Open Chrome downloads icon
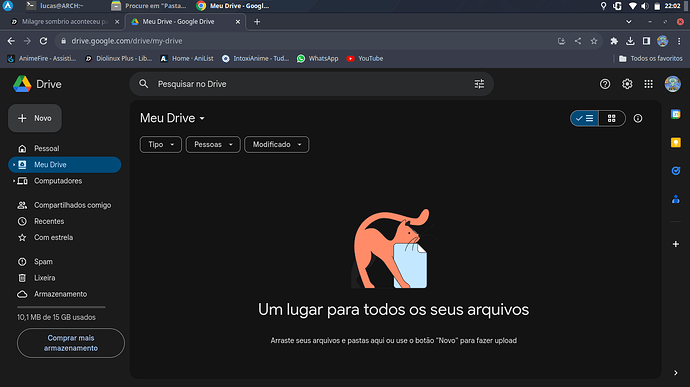690x387 pixels. [x=630, y=41]
